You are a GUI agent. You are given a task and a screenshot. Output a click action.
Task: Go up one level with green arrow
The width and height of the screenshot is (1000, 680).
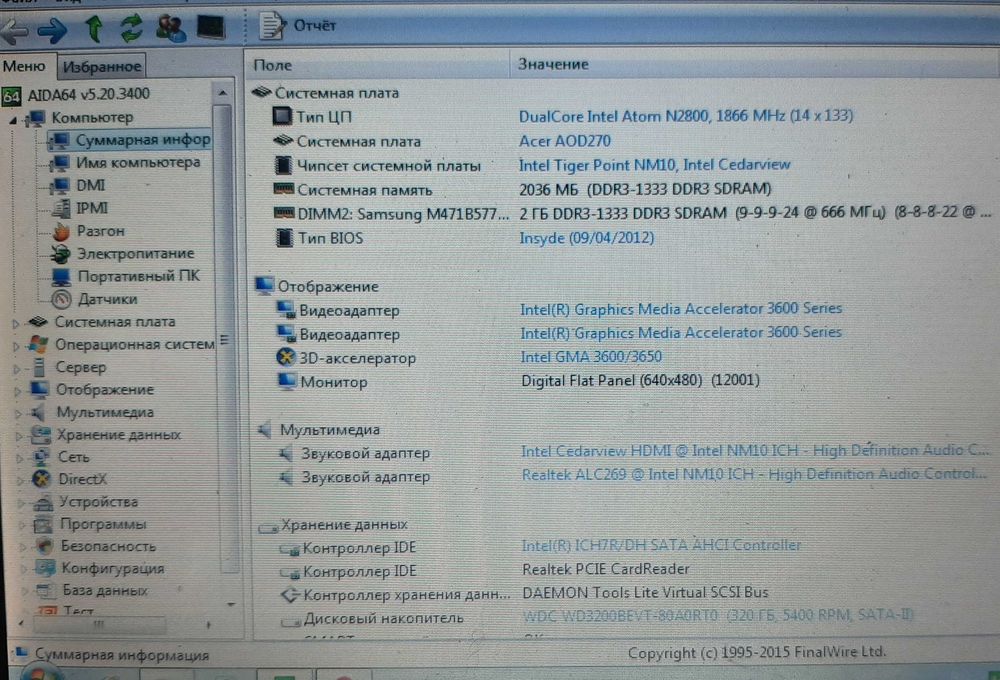tap(94, 29)
